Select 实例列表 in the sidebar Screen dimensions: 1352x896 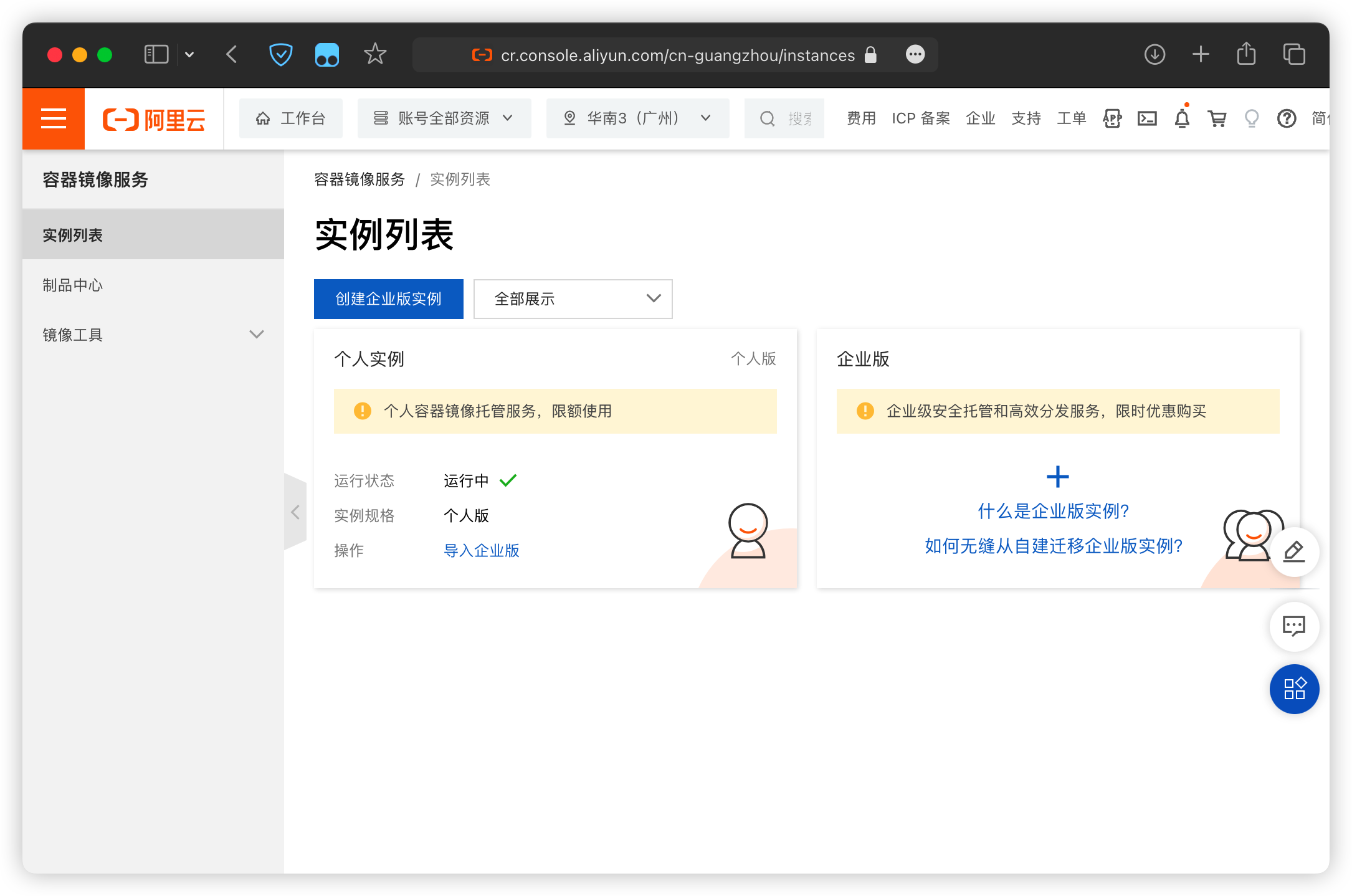(x=73, y=236)
